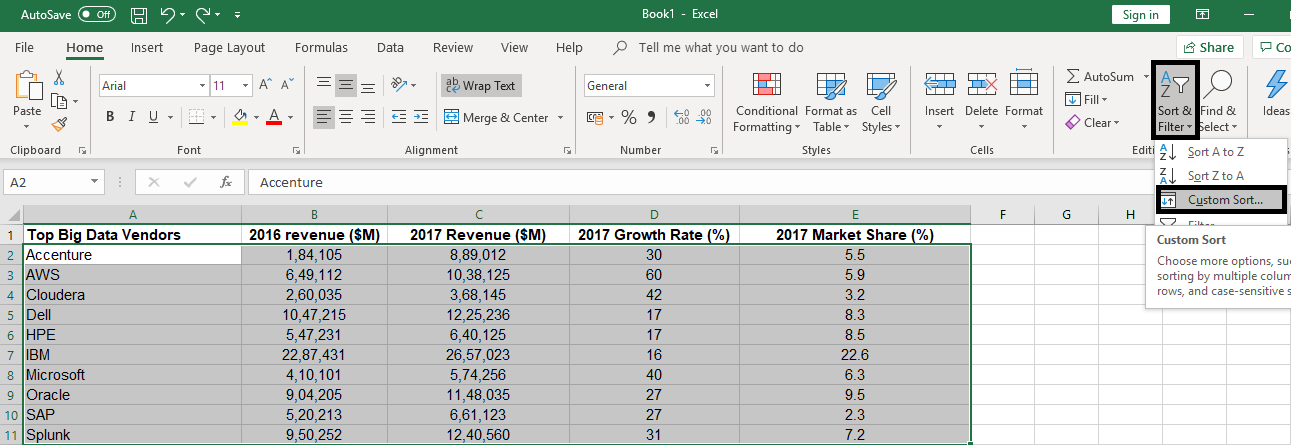Open the File tab
Viewport: 1291px width, 445px height.
coord(24,47)
